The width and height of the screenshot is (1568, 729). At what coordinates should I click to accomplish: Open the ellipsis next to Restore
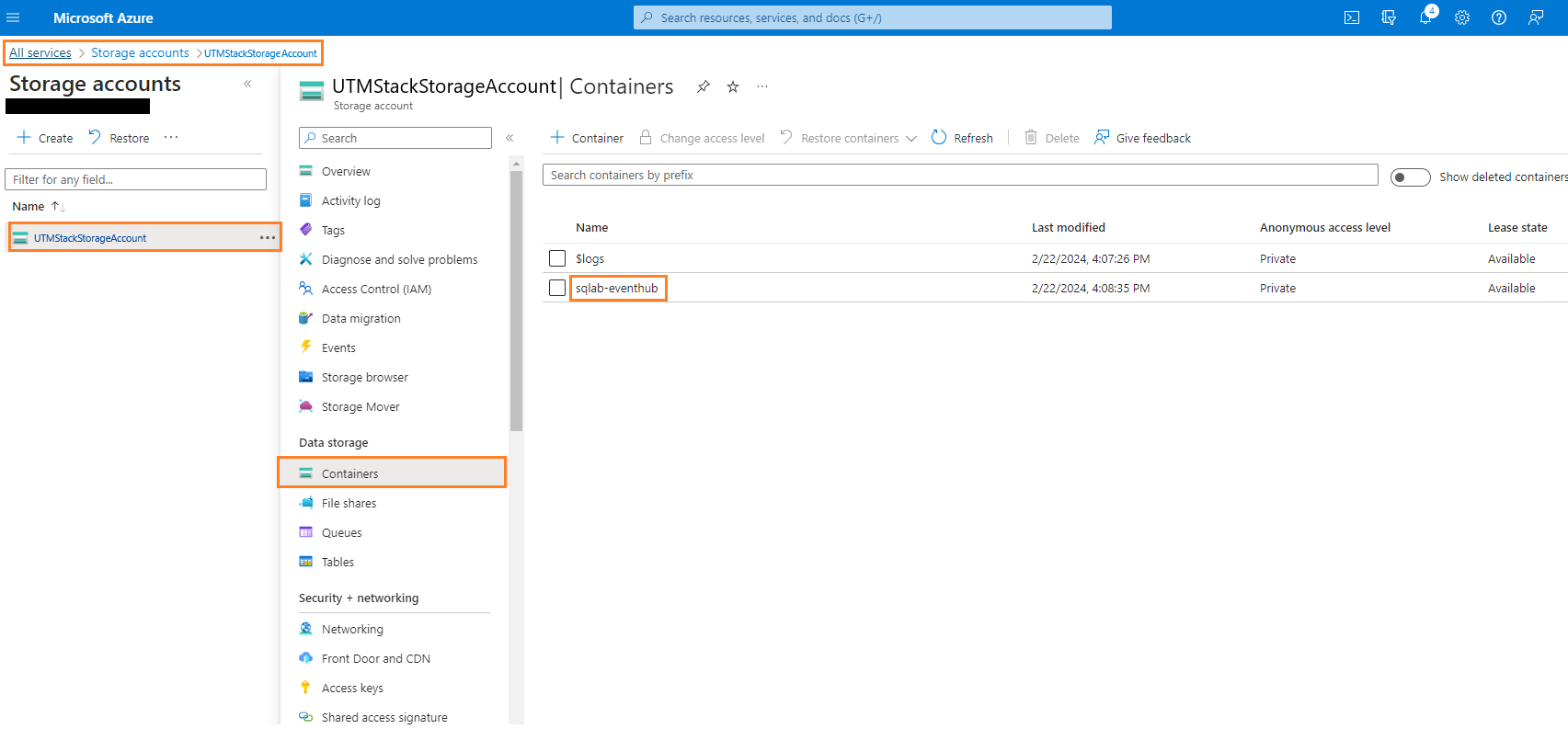(171, 137)
